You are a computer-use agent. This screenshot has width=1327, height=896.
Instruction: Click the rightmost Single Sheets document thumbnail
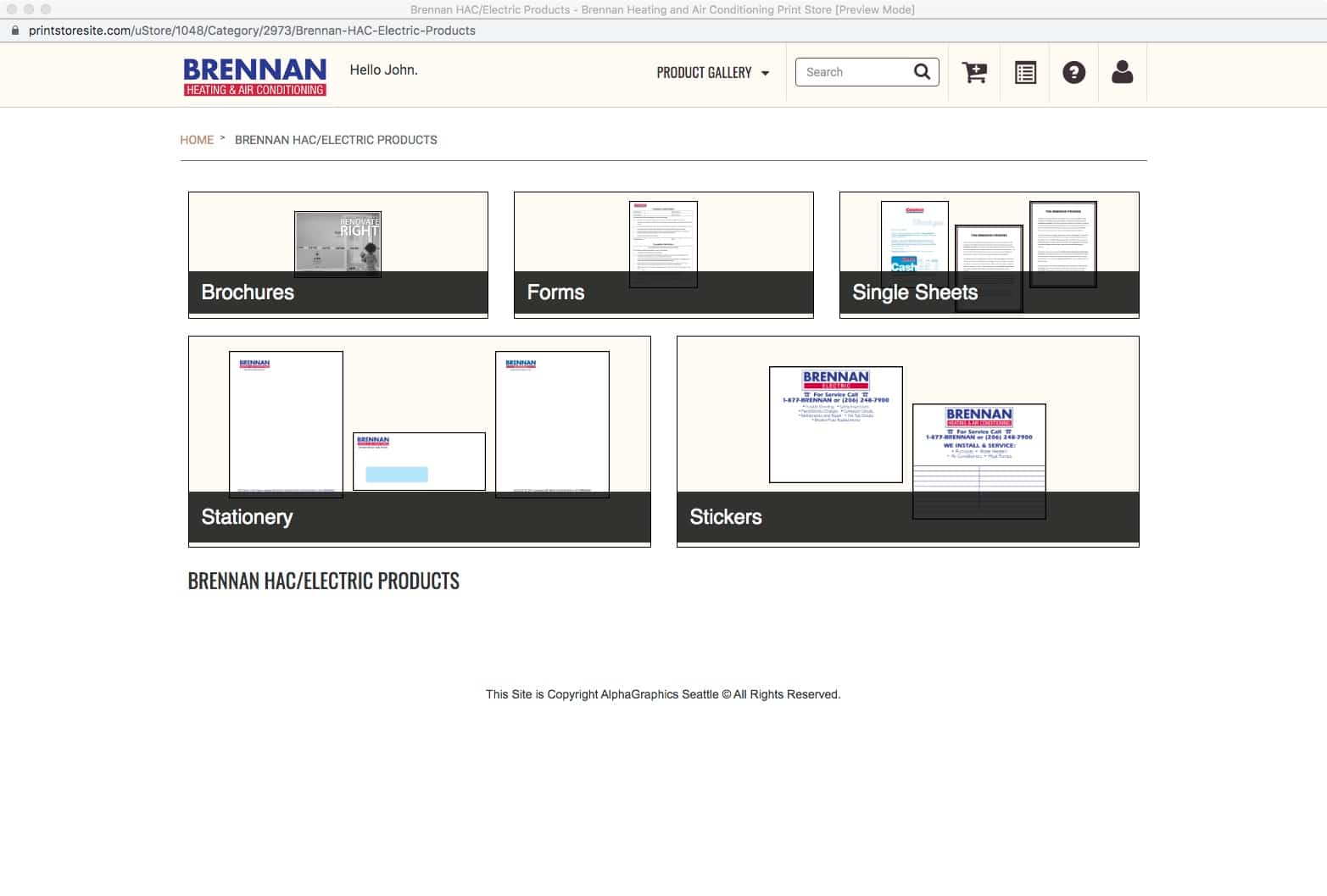click(x=1063, y=244)
